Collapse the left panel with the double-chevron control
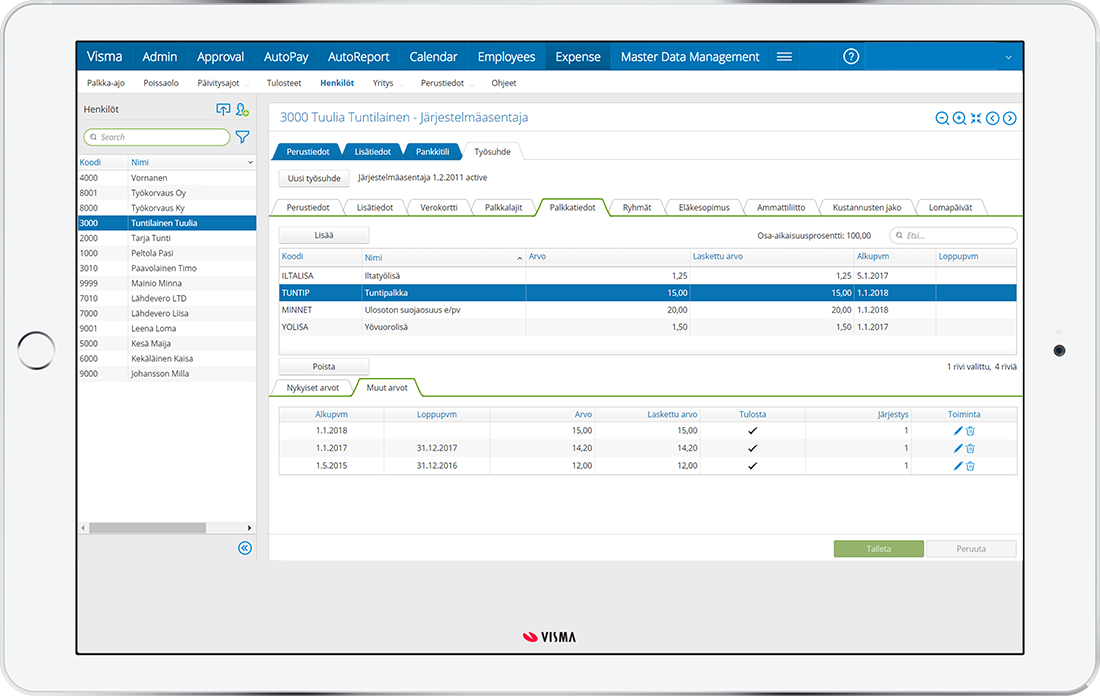The width and height of the screenshot is (1100, 696). (x=244, y=548)
